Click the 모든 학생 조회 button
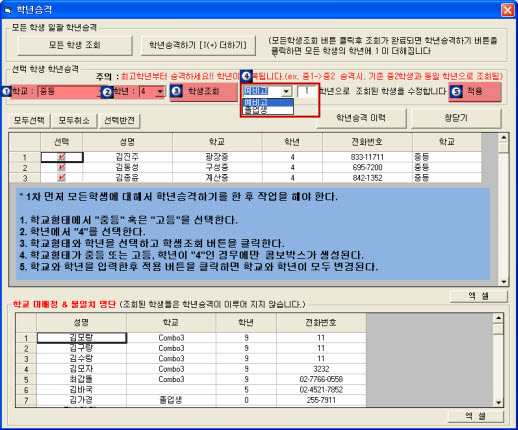 coord(75,45)
